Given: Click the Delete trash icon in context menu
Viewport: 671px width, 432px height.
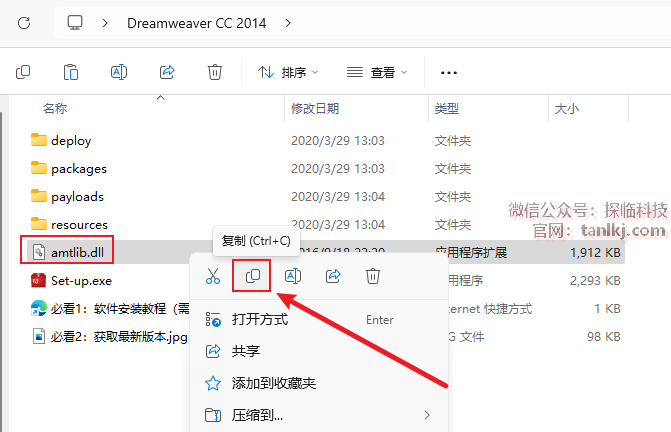Looking at the screenshot, I should tap(373, 276).
